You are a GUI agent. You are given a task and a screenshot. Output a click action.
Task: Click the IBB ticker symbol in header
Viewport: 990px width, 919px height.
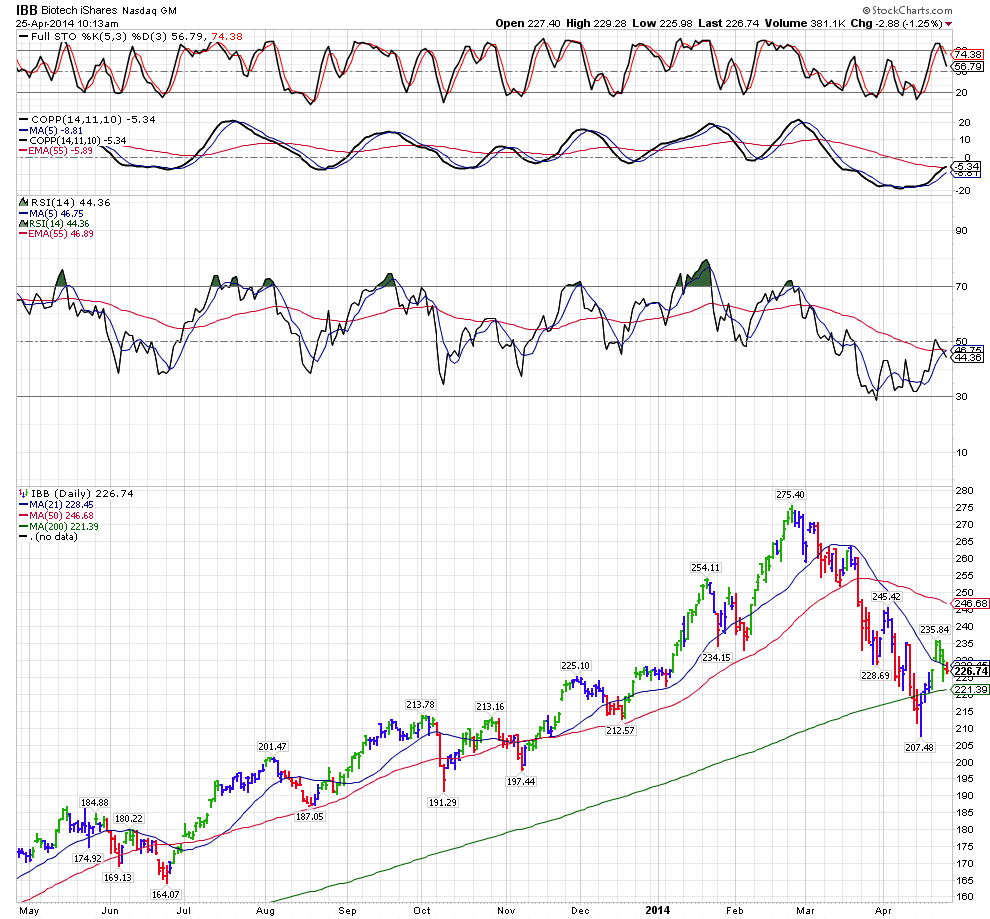(27, 10)
